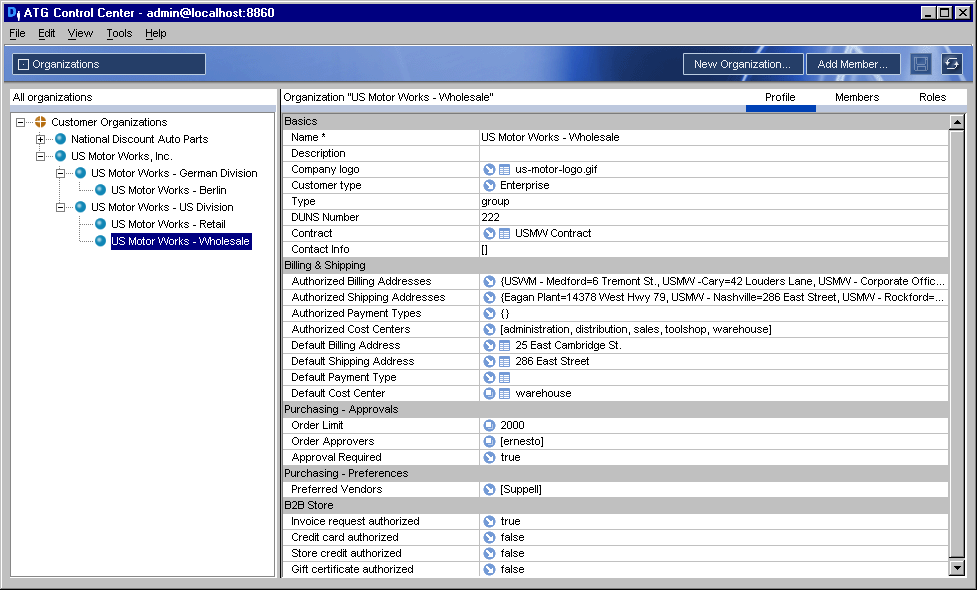Screen dimensions: 977x590
Task: Open the table icon next to USMW Contract
Action: [x=505, y=234]
